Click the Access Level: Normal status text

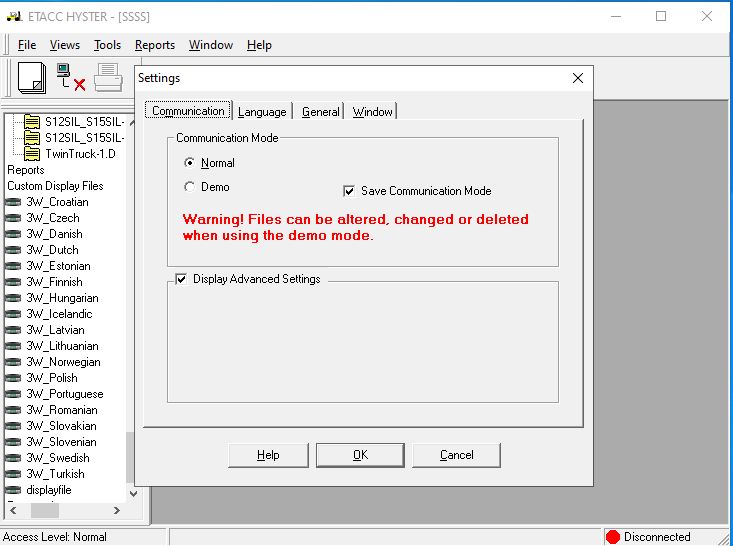55,537
